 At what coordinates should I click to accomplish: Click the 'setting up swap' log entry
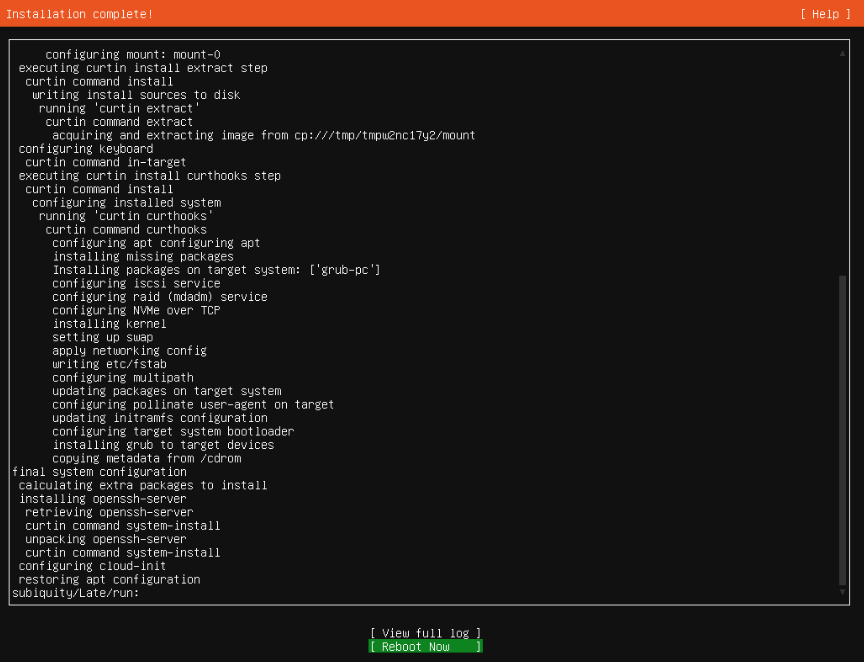(102, 337)
